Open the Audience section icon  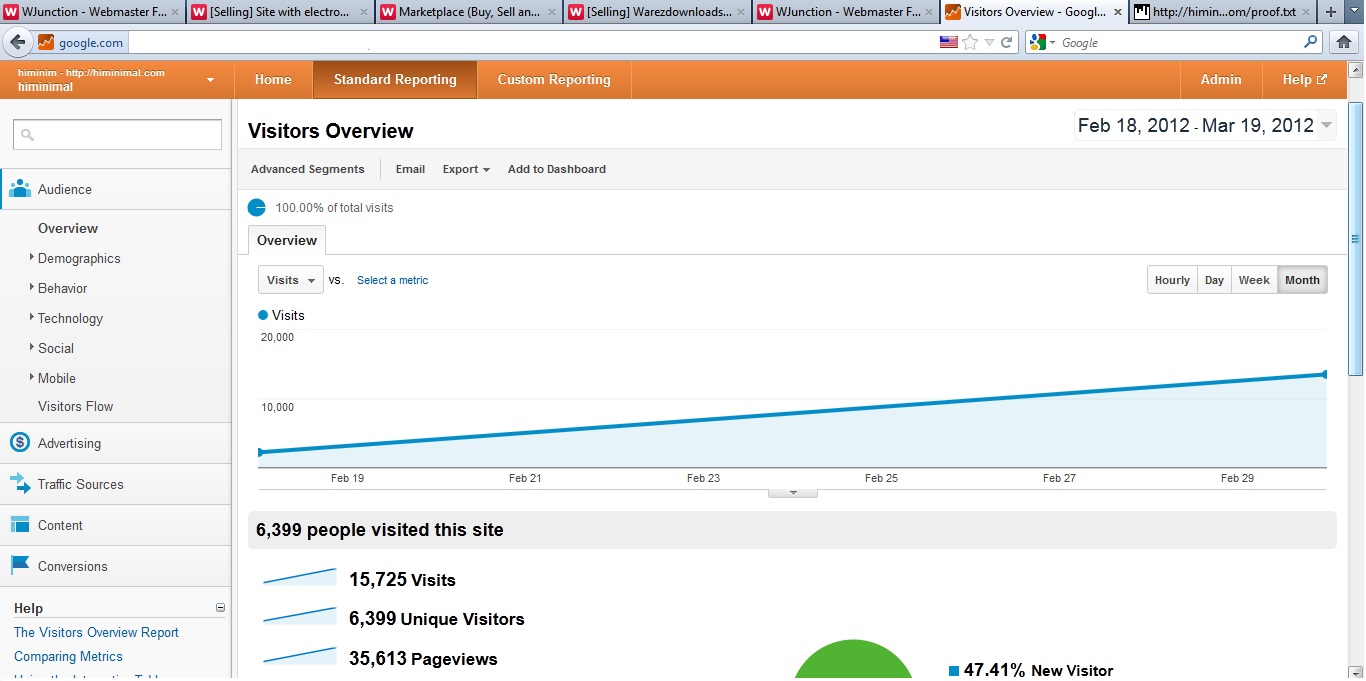[20, 189]
